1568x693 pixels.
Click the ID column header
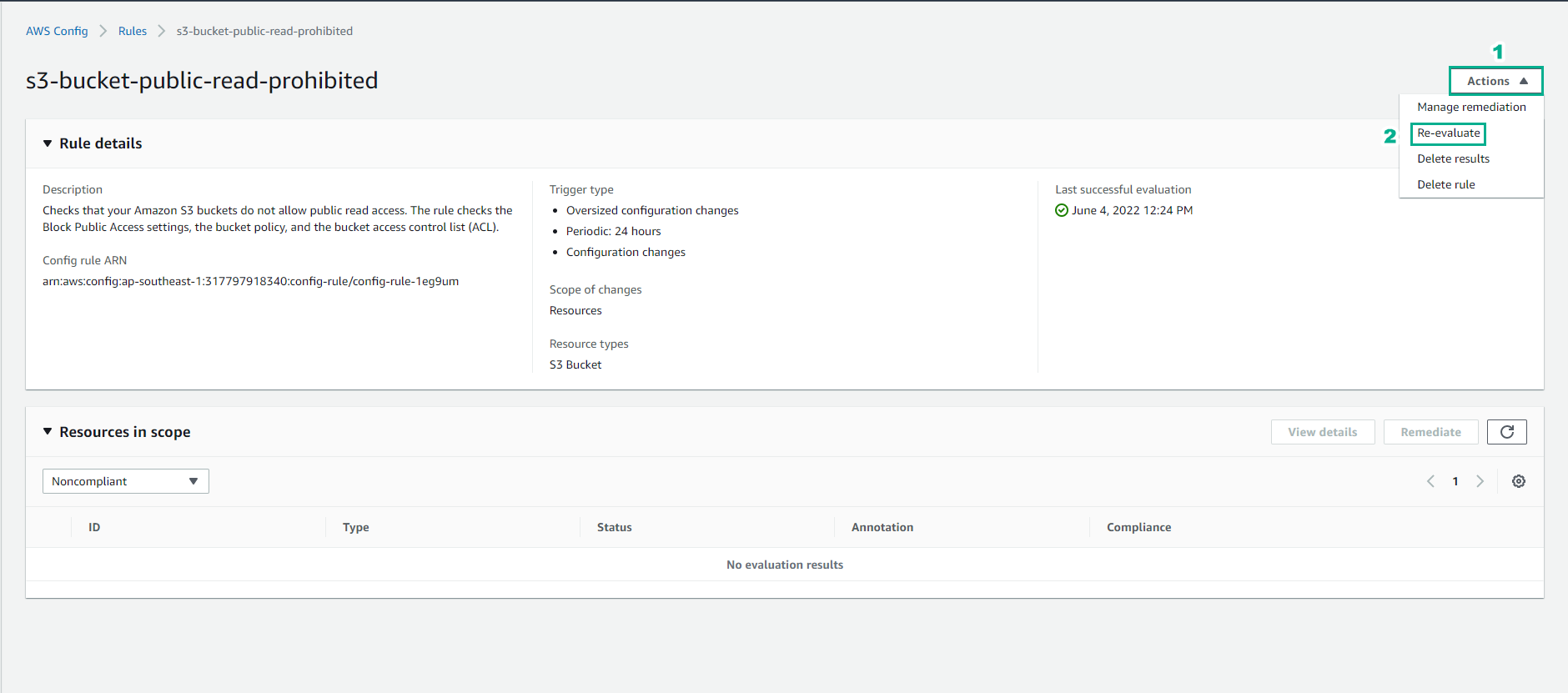click(94, 527)
